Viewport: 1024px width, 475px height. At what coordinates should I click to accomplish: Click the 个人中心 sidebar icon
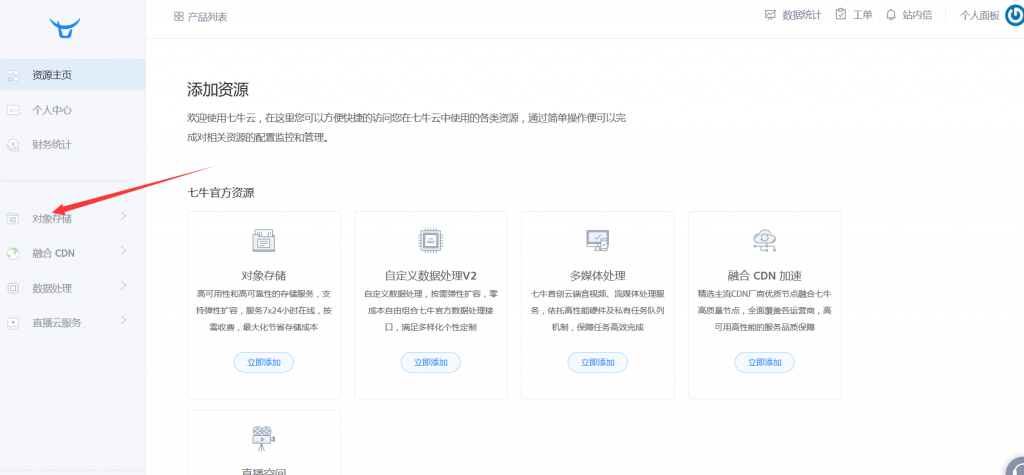tap(13, 110)
